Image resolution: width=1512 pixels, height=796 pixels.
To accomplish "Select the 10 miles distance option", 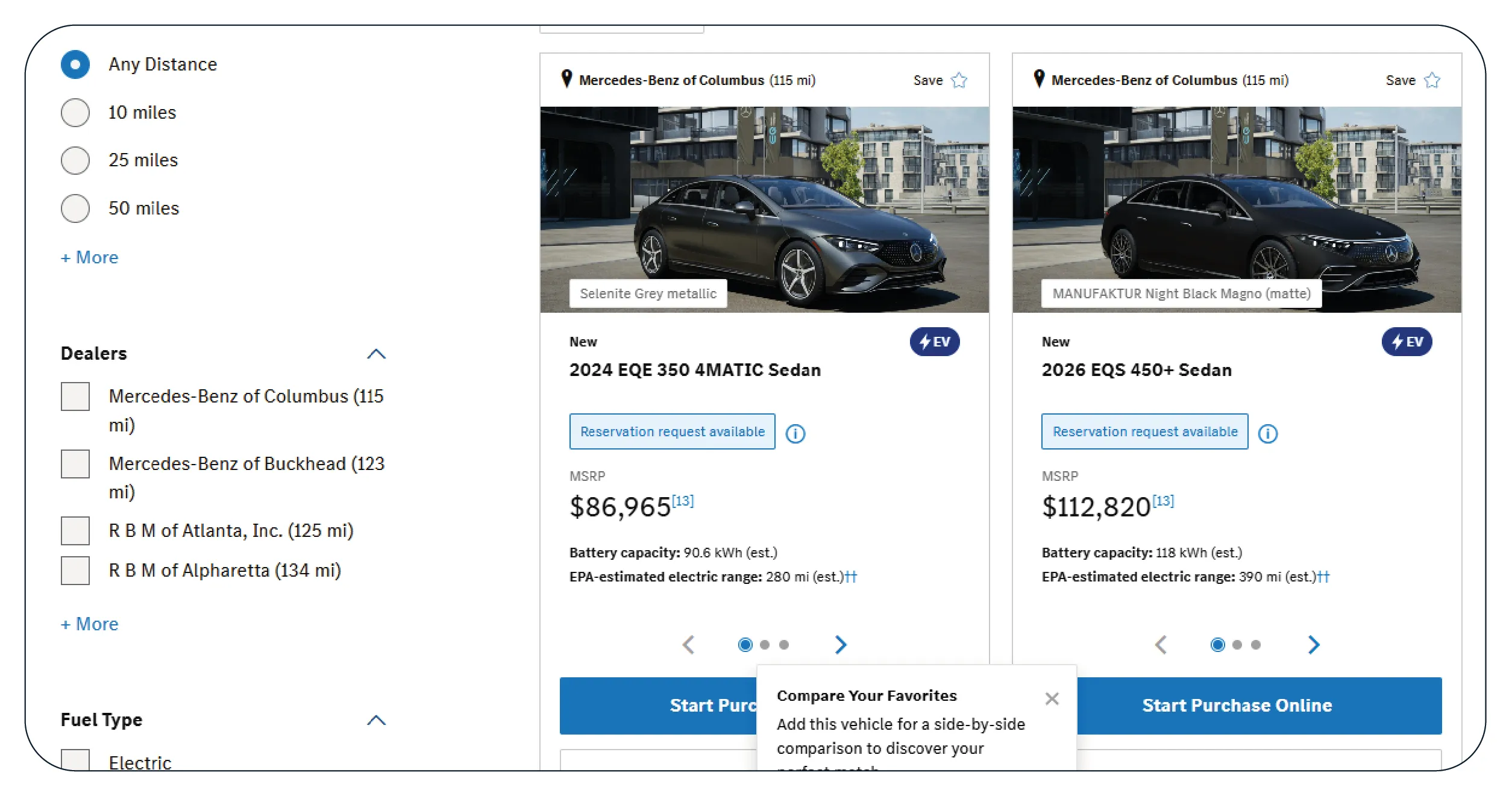I will point(75,113).
